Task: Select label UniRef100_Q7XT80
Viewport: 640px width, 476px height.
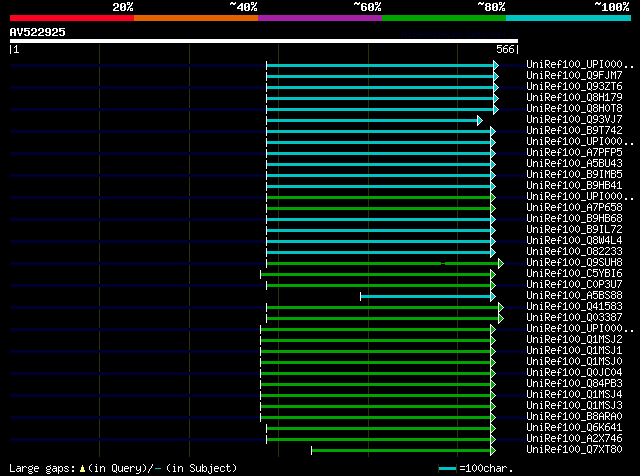Action: [574, 450]
